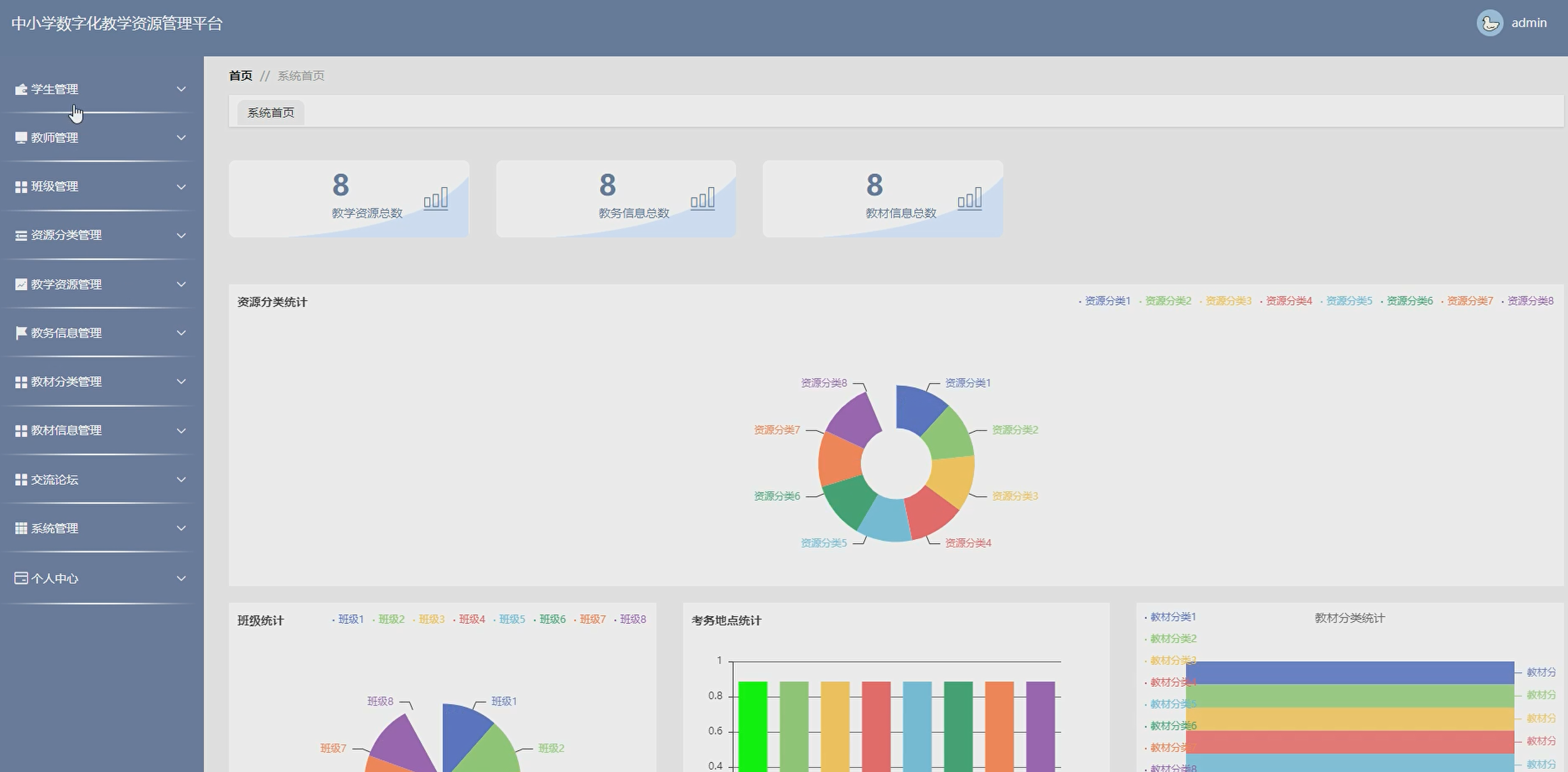This screenshot has width=1568, height=772.
Task: Click the 系统管理 table icon
Action: click(x=21, y=529)
